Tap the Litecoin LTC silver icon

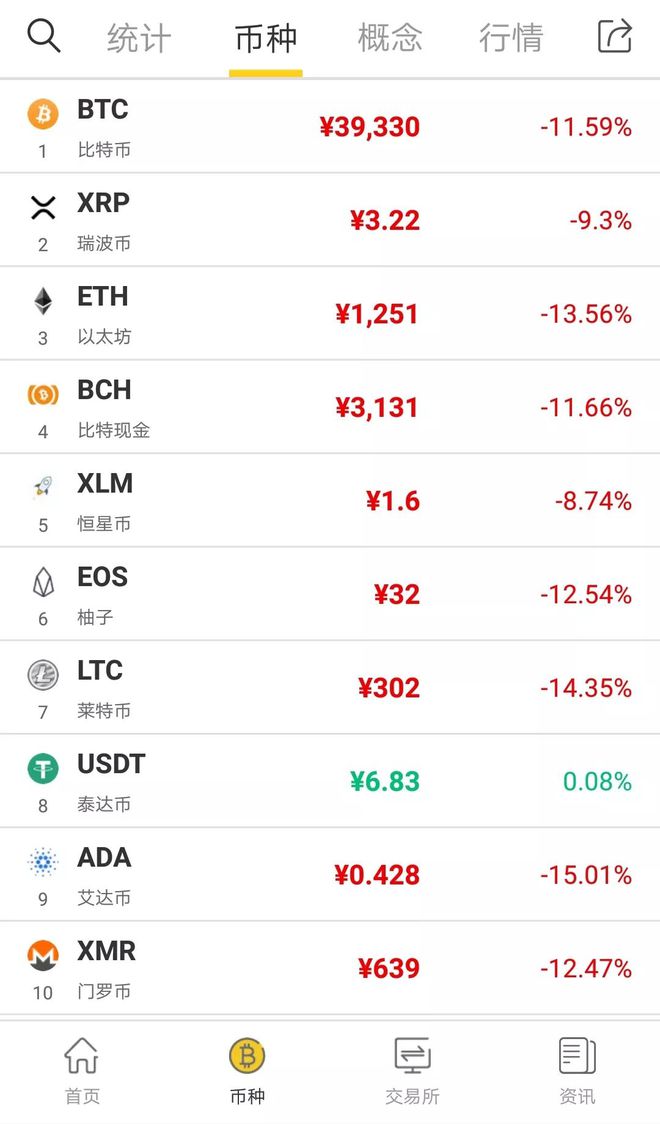coord(43,675)
